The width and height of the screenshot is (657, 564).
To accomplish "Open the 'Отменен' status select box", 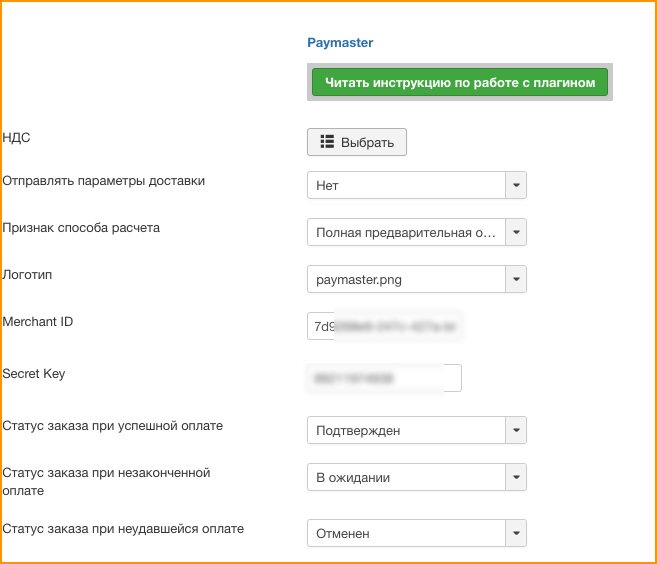I will coord(416,533).
